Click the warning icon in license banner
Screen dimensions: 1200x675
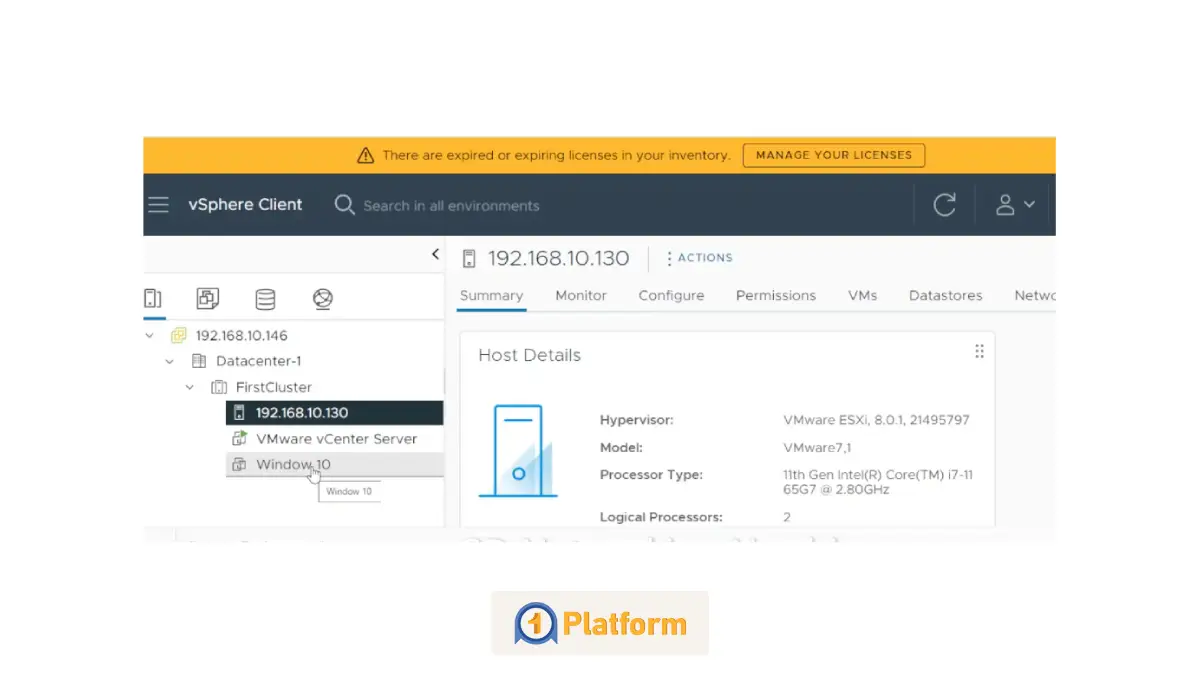[x=365, y=156]
